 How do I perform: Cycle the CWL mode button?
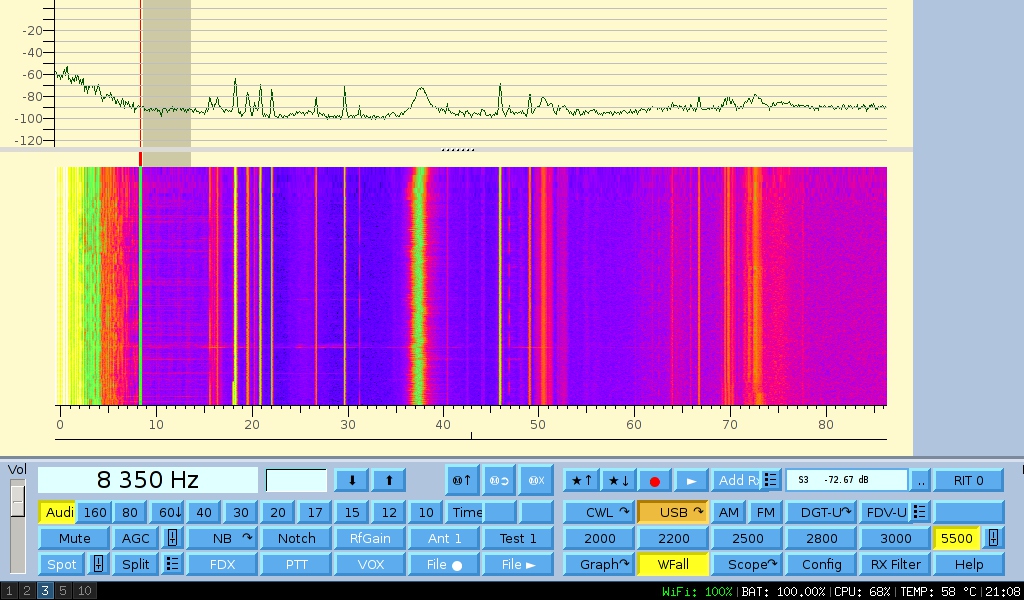coord(599,512)
